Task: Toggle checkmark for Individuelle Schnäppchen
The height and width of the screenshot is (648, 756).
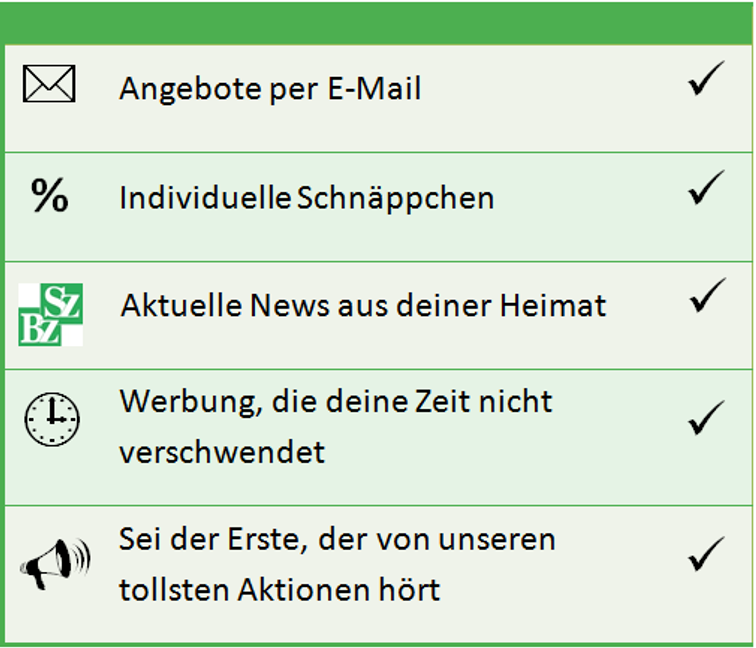Action: (x=706, y=187)
